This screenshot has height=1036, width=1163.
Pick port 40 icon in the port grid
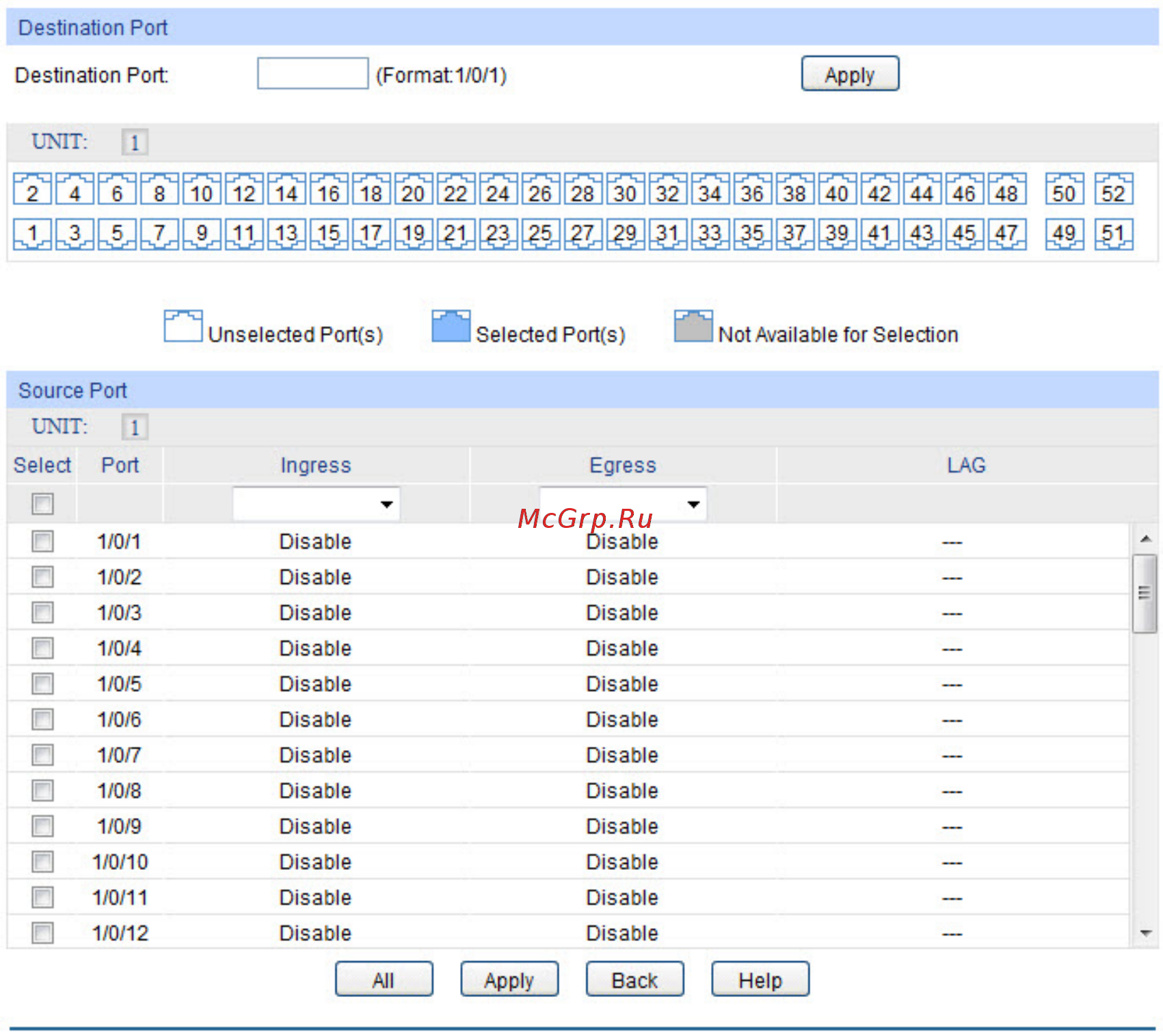point(838,189)
